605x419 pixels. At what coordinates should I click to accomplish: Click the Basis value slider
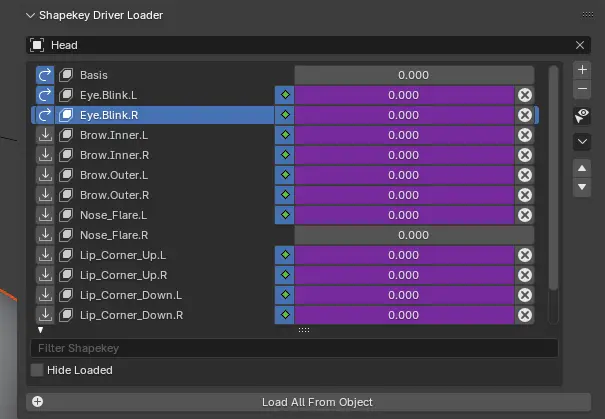(414, 75)
